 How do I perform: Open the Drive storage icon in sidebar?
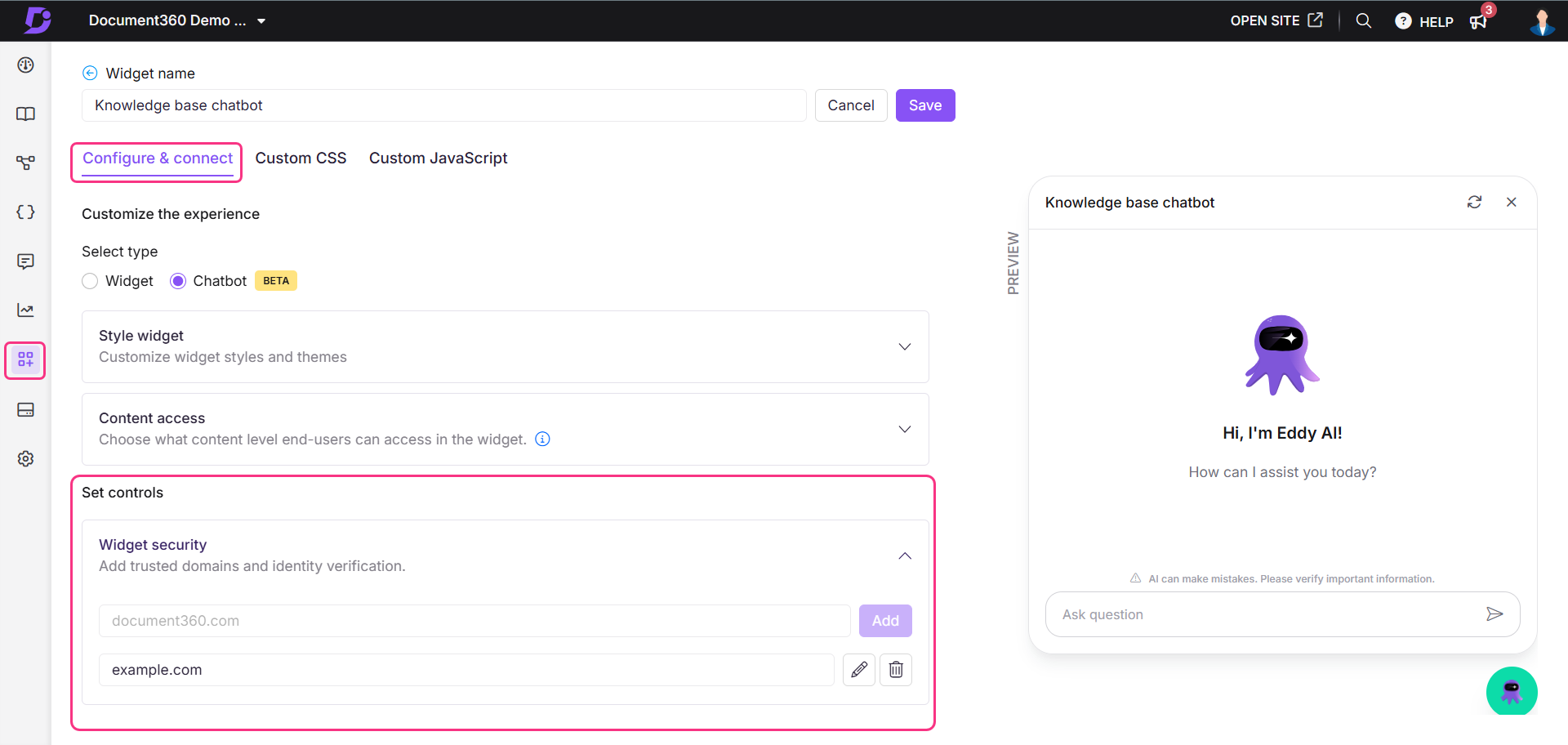tap(26, 410)
